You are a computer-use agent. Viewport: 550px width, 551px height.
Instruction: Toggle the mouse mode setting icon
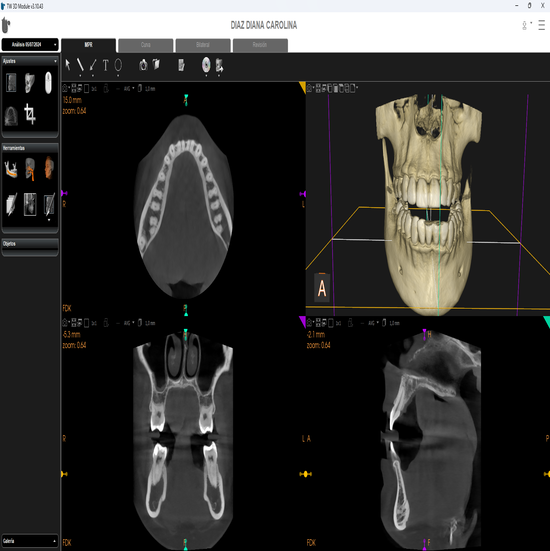pyautogui.click(x=48, y=83)
